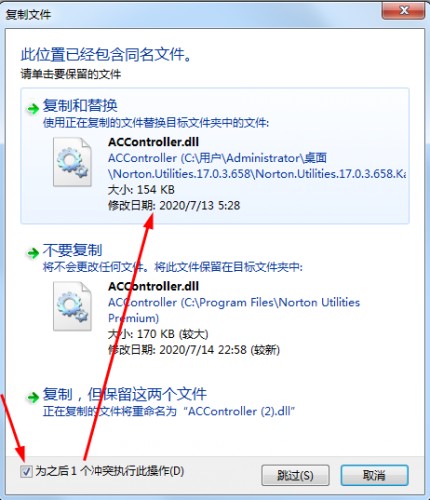Click the 跳过(S) button
This screenshot has width=430, height=500.
coord(295,475)
